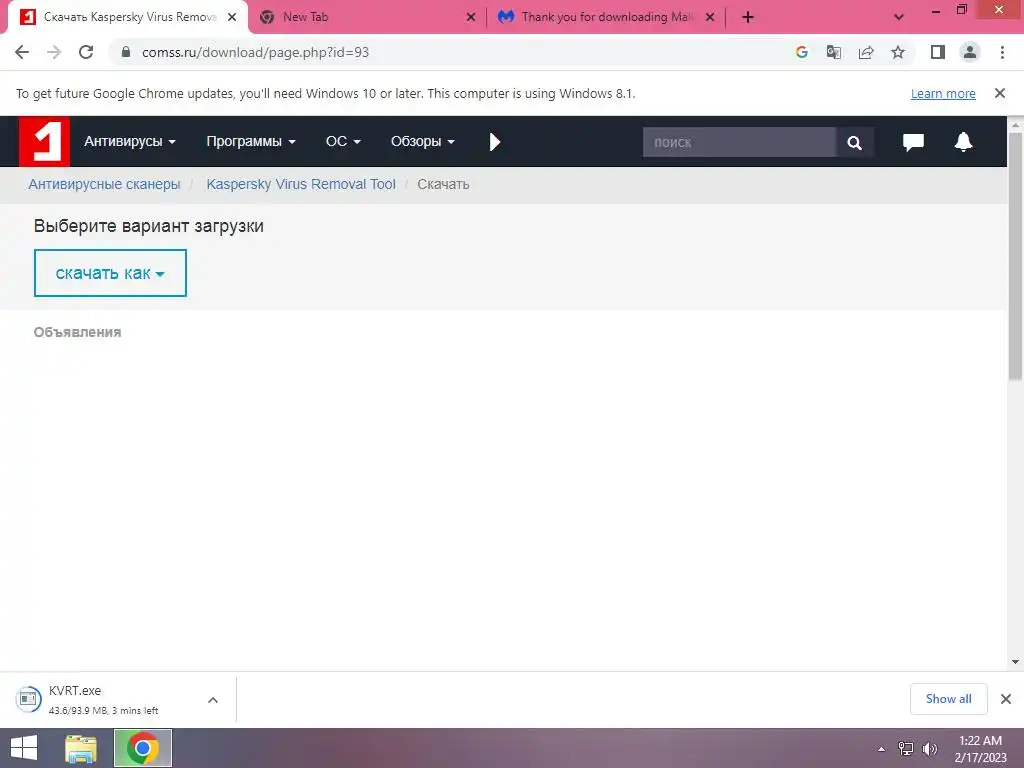Image resolution: width=1024 pixels, height=768 pixels.
Task: Close the Kaspersky download tab
Action: [232, 17]
